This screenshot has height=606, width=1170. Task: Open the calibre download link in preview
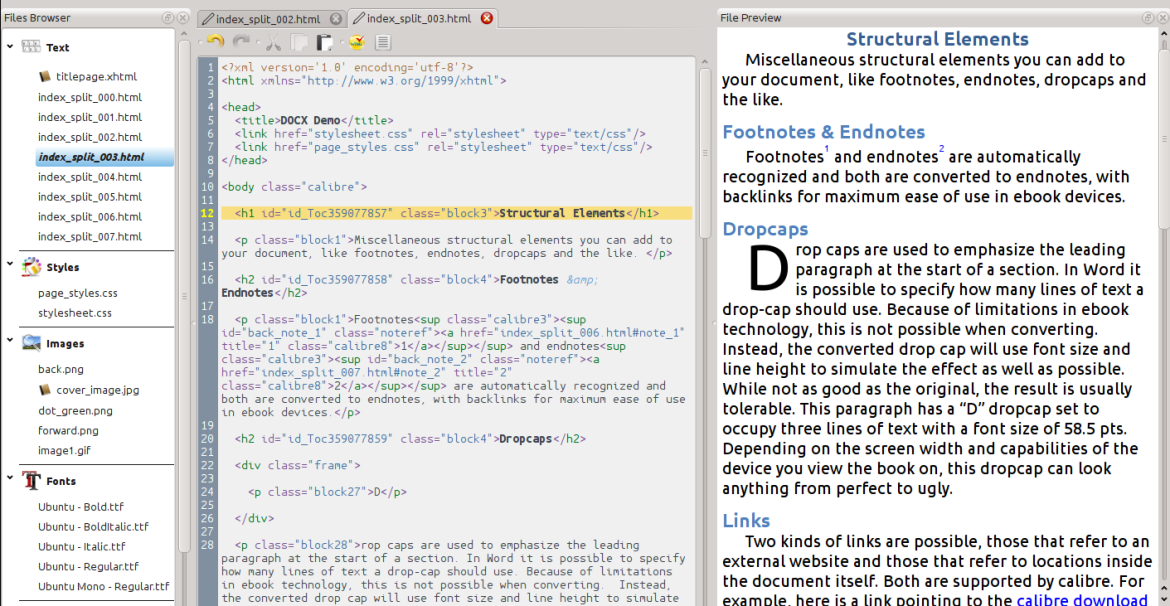pyautogui.click(x=1083, y=599)
